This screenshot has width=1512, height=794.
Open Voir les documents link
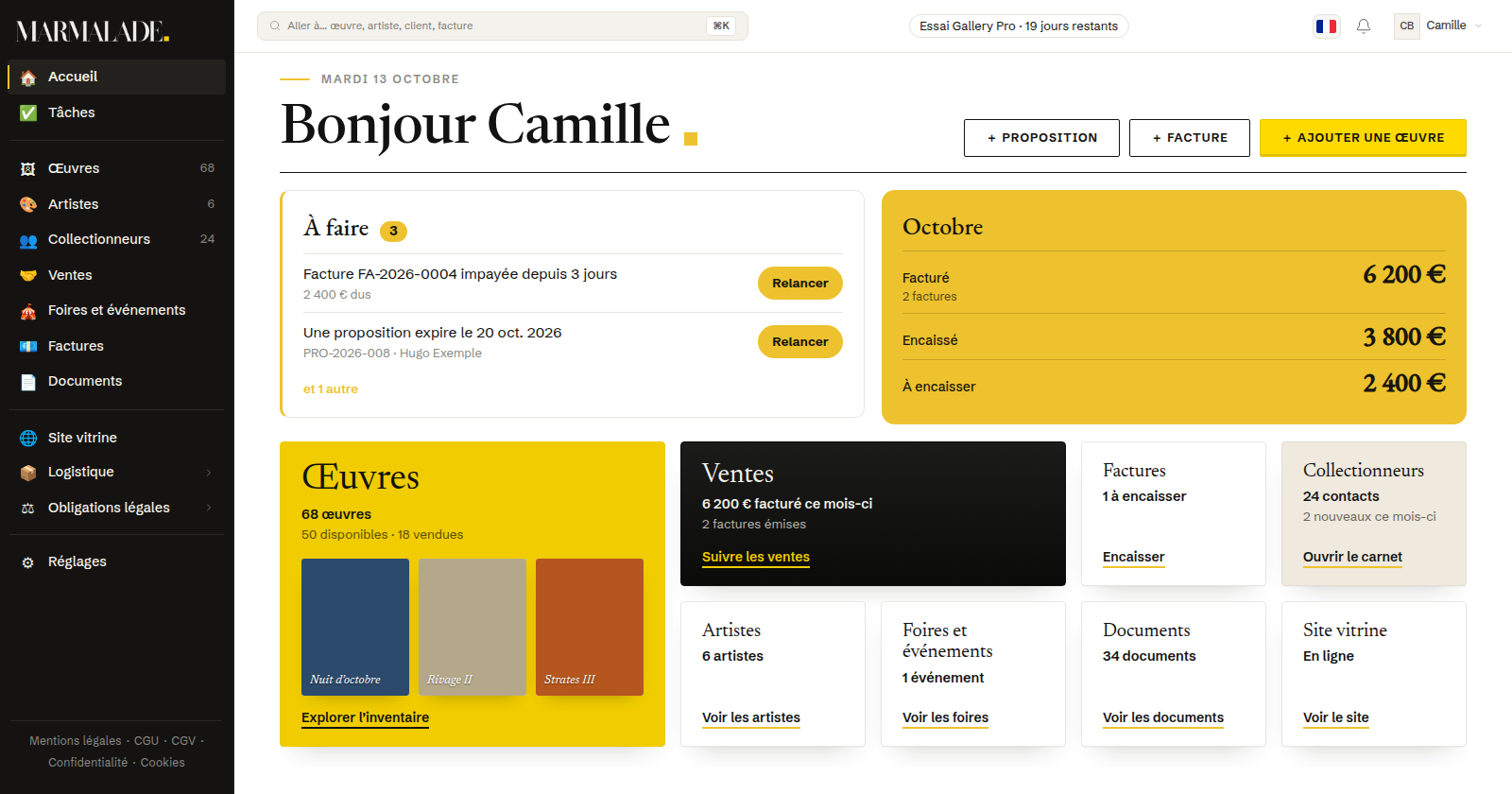click(1163, 717)
